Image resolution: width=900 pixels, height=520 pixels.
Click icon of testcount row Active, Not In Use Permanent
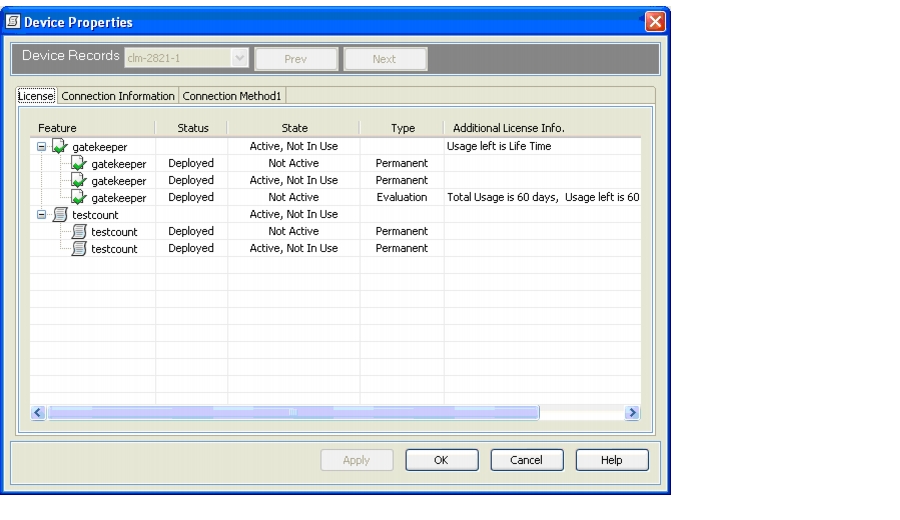[x=79, y=249]
